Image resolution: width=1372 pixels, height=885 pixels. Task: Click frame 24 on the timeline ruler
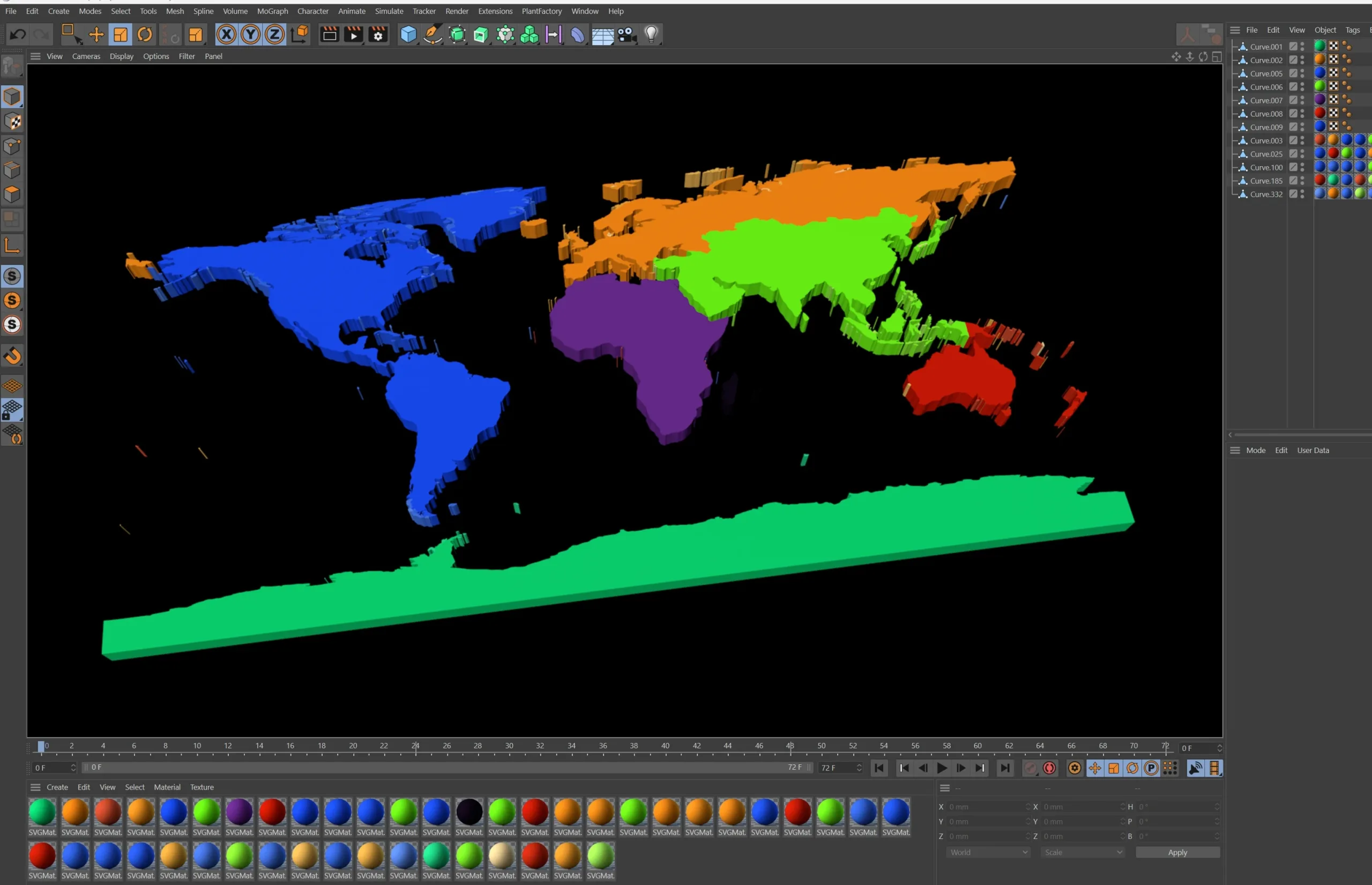click(x=416, y=745)
